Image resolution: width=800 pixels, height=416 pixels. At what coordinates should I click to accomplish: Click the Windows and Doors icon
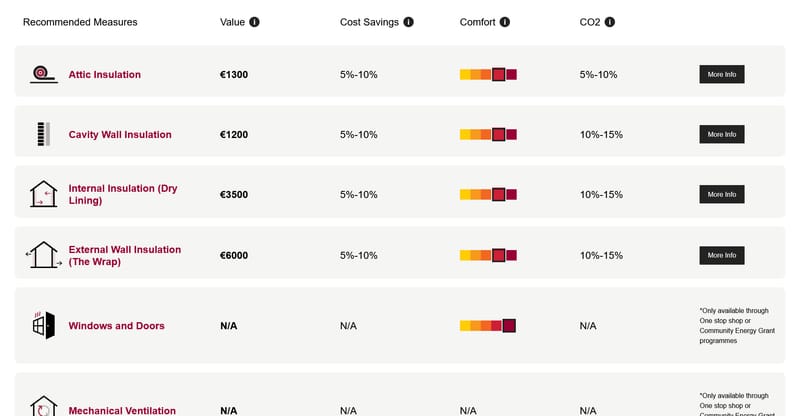pyautogui.click(x=42, y=325)
